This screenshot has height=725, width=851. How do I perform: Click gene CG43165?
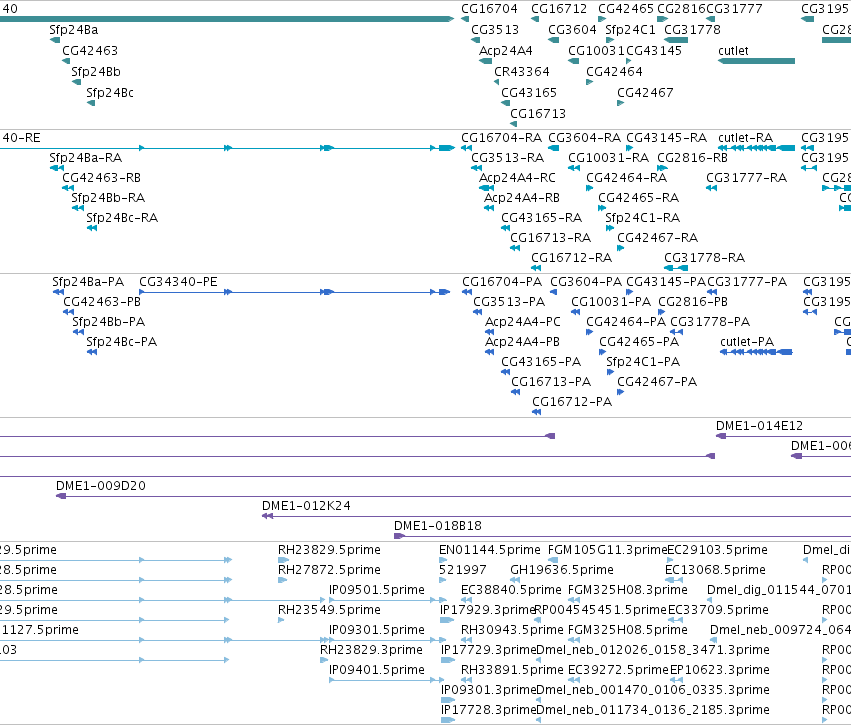click(529, 93)
